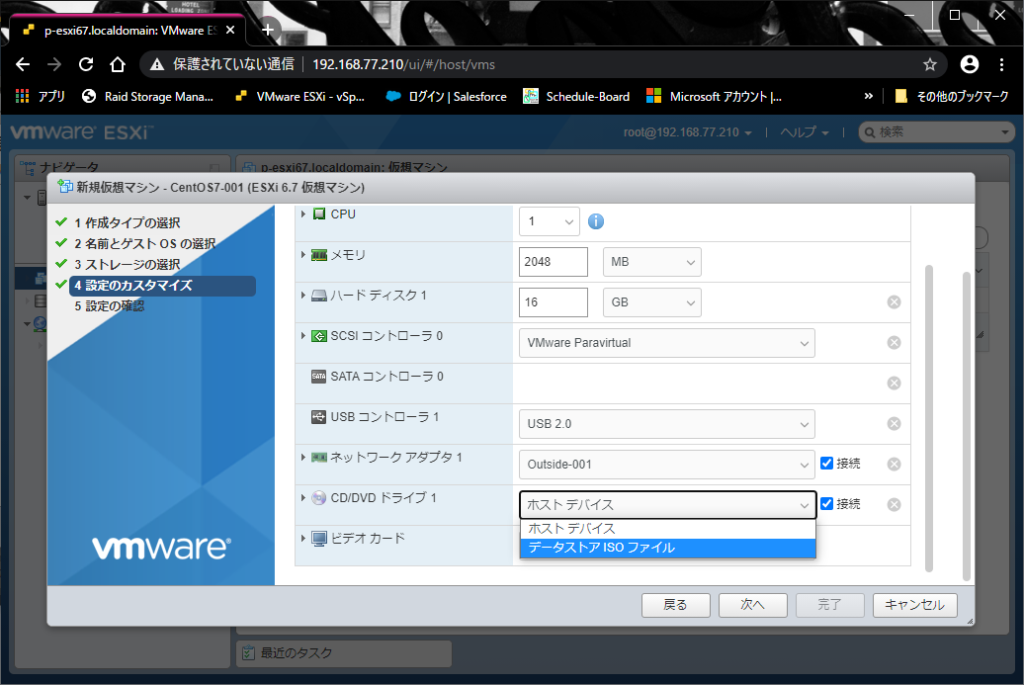
Task: Open Chrome profile account icon
Action: tap(970, 64)
